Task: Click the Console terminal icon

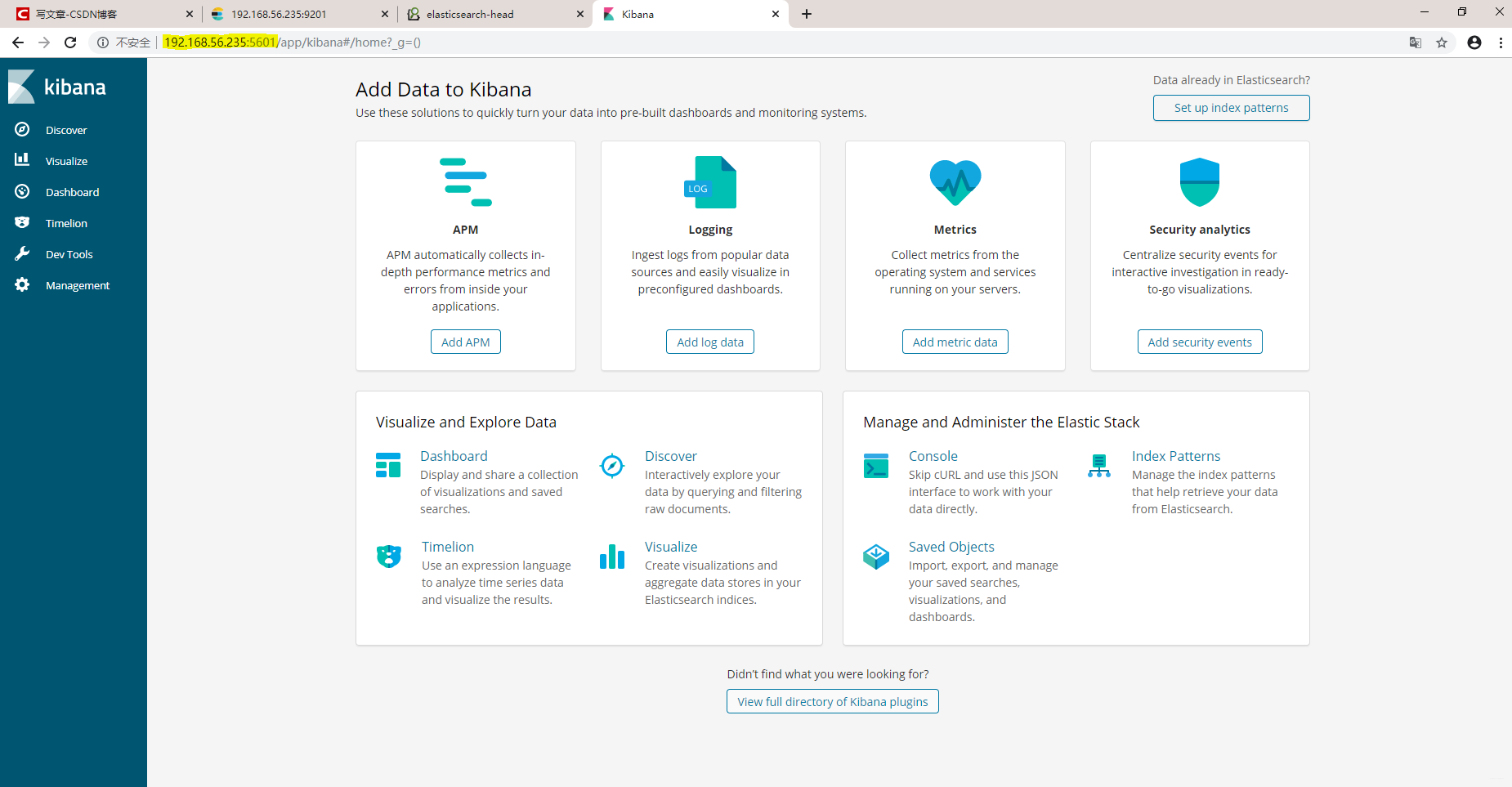Action: pyautogui.click(x=876, y=465)
